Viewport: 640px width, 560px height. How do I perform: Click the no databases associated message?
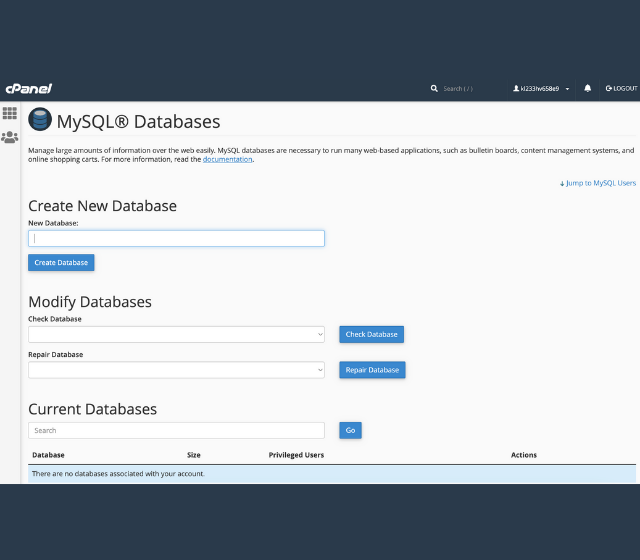tap(332, 474)
